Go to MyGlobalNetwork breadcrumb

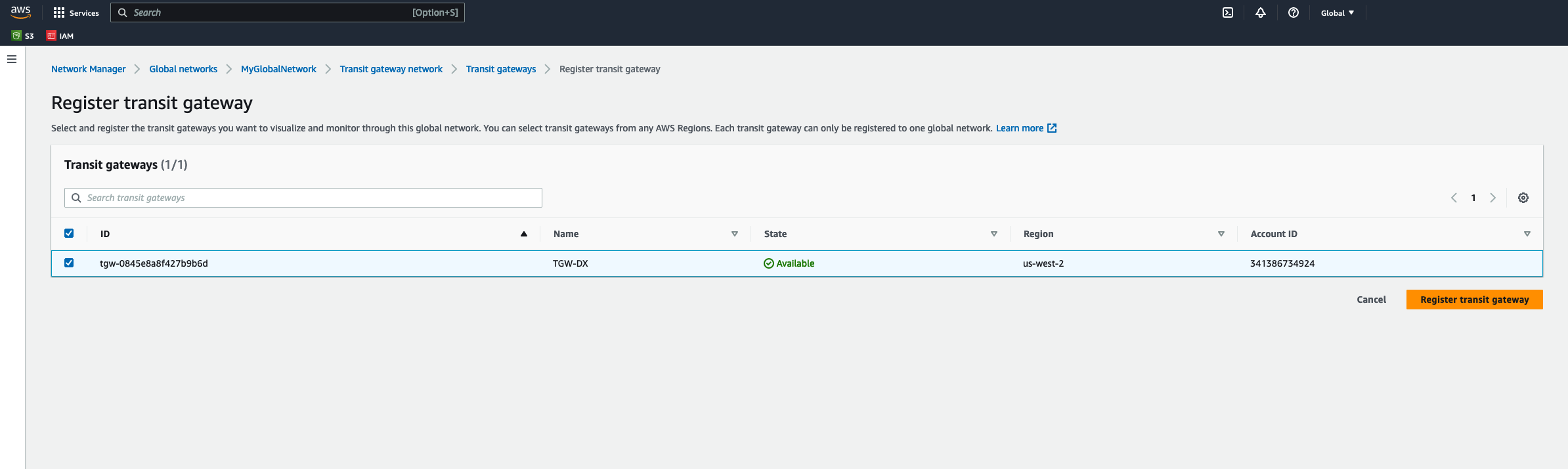coord(278,69)
